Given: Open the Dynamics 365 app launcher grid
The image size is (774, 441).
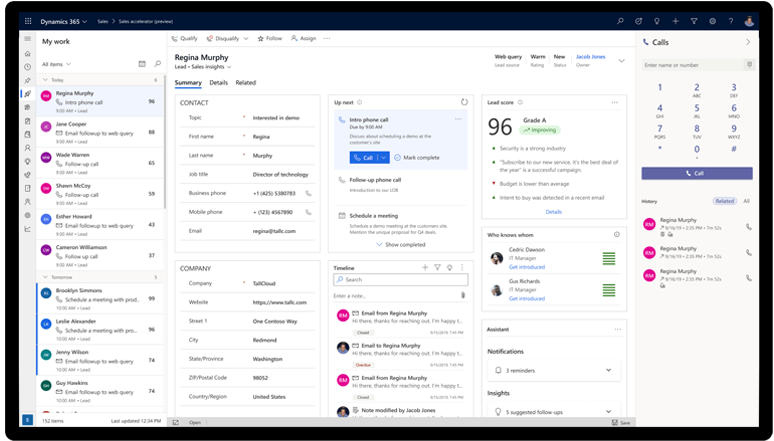Looking at the screenshot, I should coord(27,20).
